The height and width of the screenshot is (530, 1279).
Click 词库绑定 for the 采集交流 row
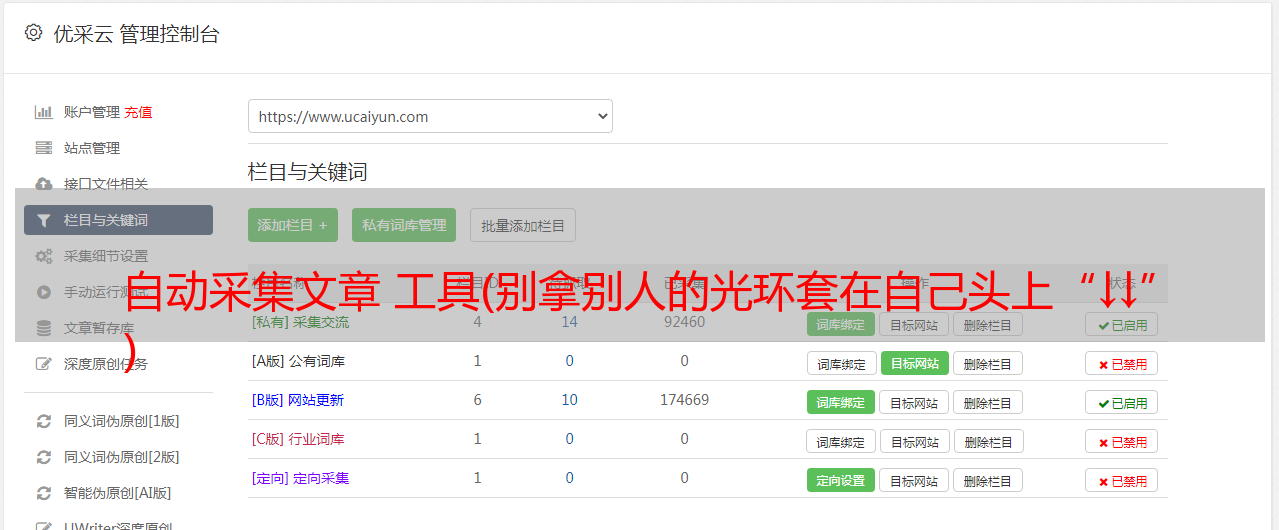pos(841,324)
